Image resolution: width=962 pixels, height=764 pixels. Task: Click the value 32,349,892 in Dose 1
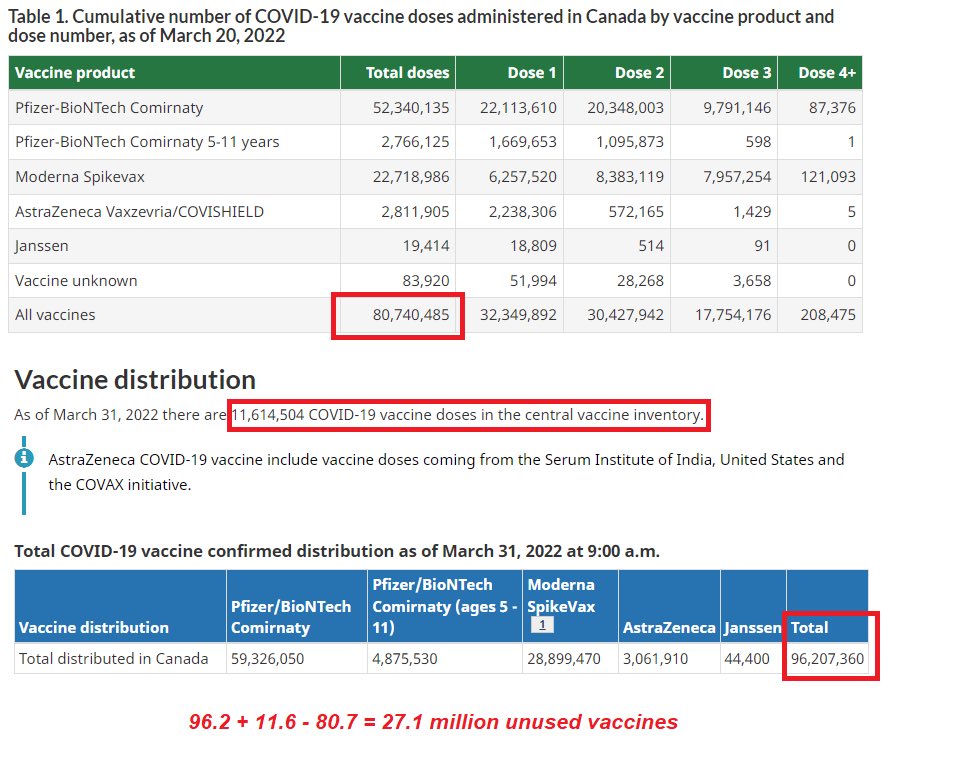[x=518, y=315]
